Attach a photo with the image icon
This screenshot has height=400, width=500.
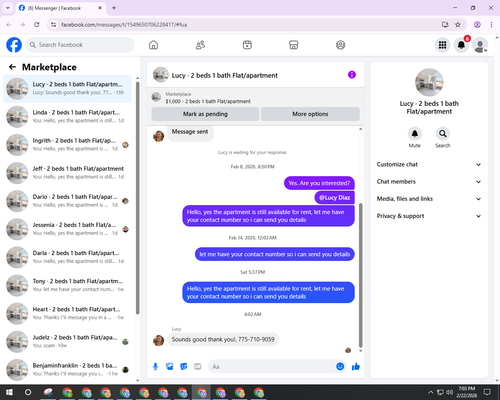(170, 367)
